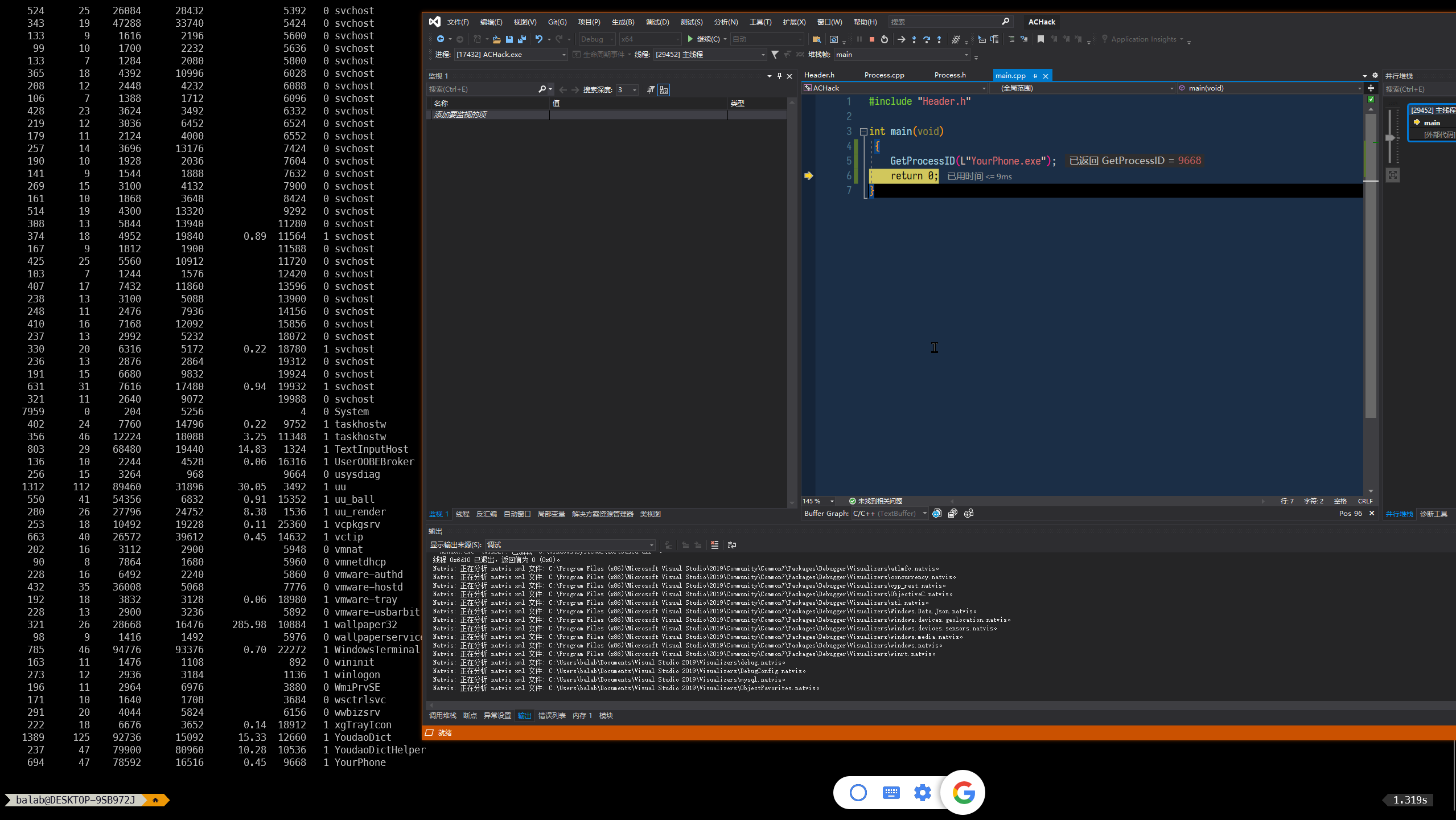Click the magnifier icon in the Watch search box
This screenshot has height=820, width=1456.
542,89
